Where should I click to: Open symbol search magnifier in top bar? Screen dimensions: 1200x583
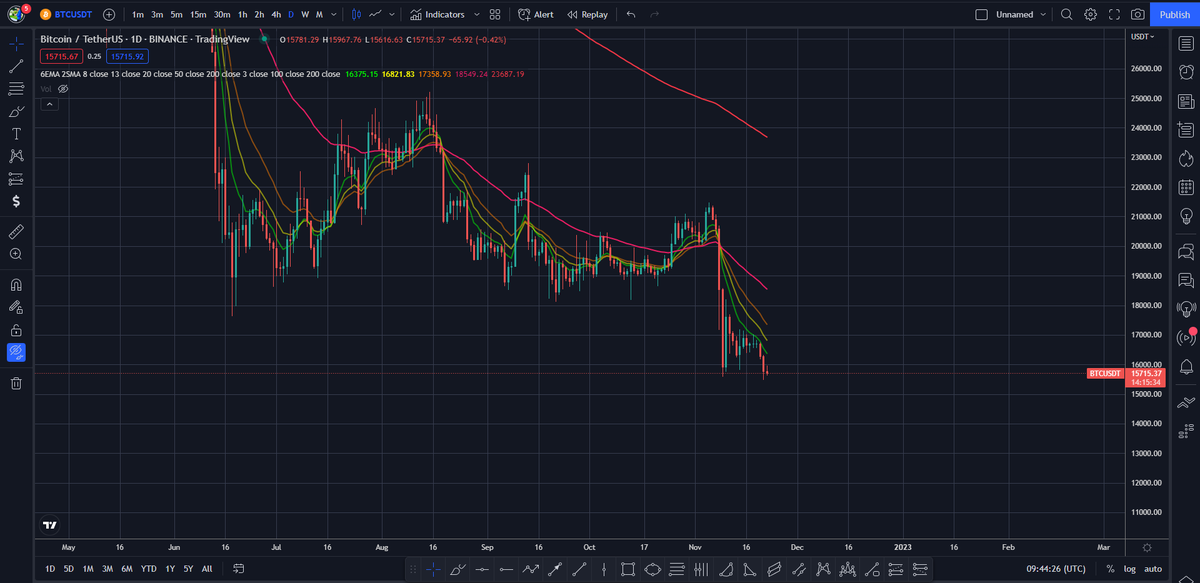click(x=1066, y=15)
